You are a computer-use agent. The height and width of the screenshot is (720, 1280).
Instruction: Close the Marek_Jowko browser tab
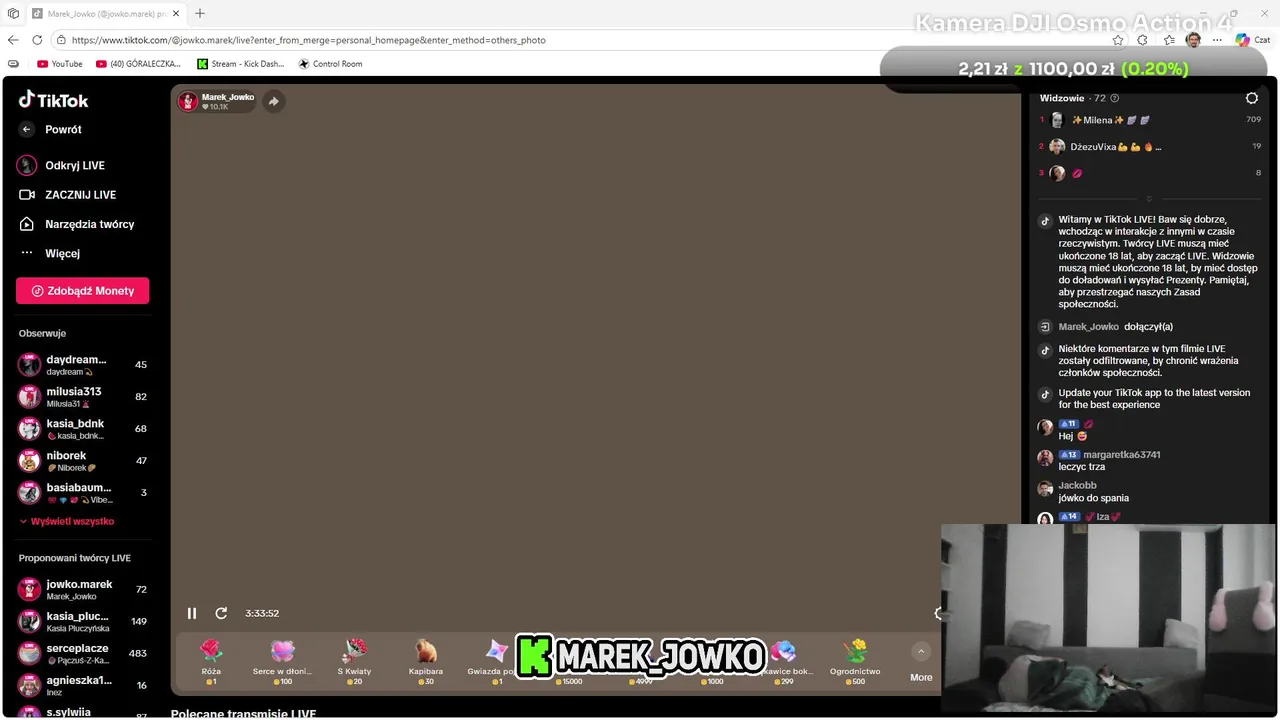[x=178, y=14]
